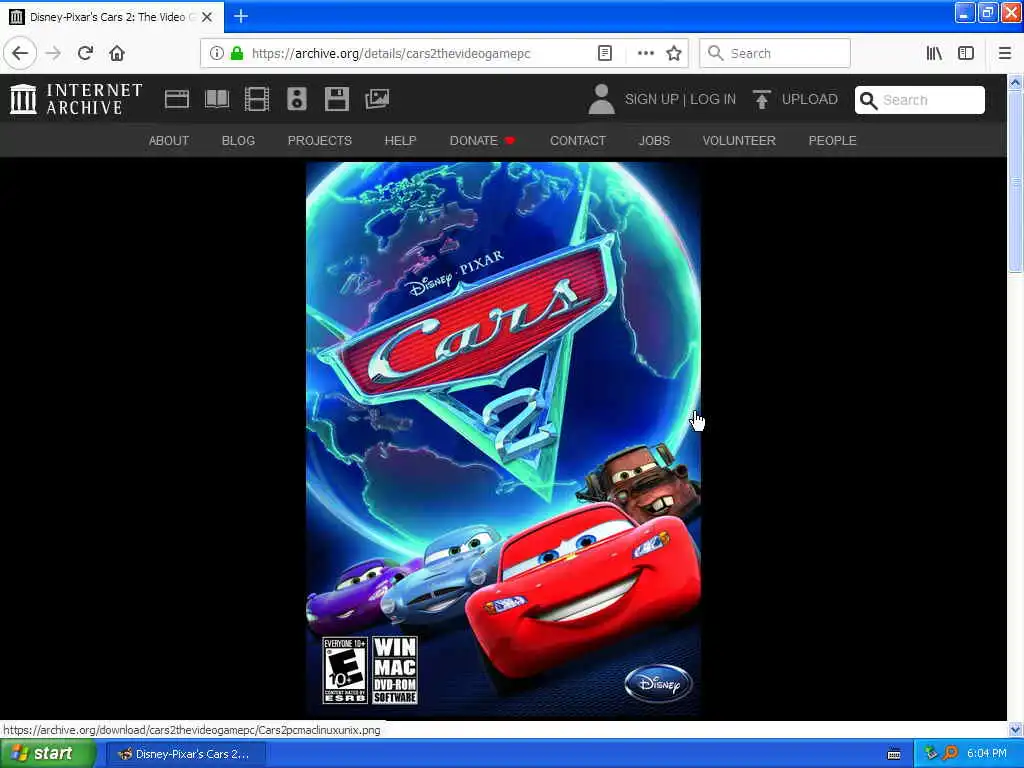The image size is (1024, 768).
Task: Open the DONATE menu item
Action: (x=482, y=140)
